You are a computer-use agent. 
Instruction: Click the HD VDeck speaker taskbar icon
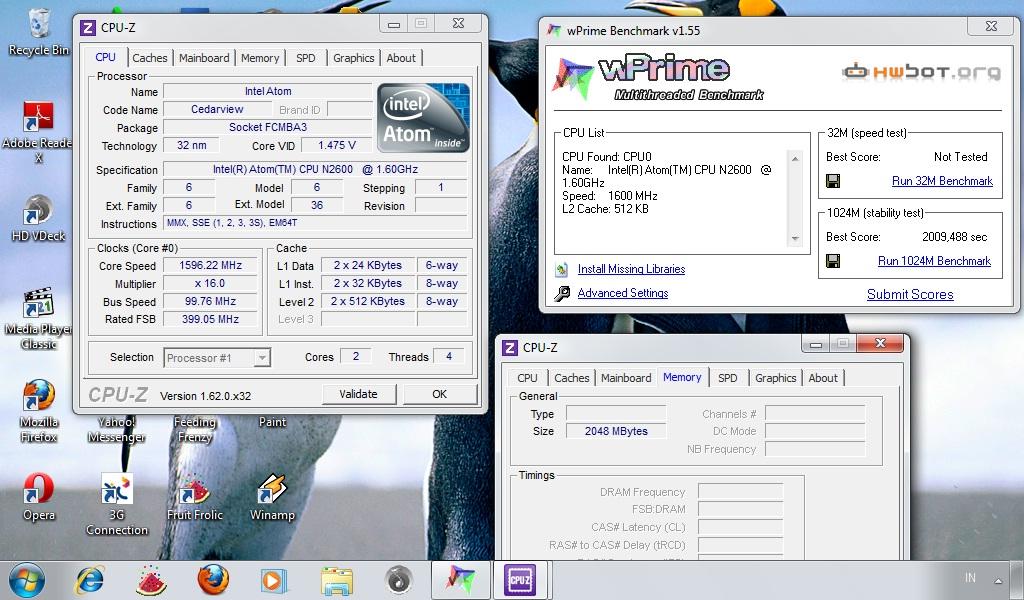[398, 580]
